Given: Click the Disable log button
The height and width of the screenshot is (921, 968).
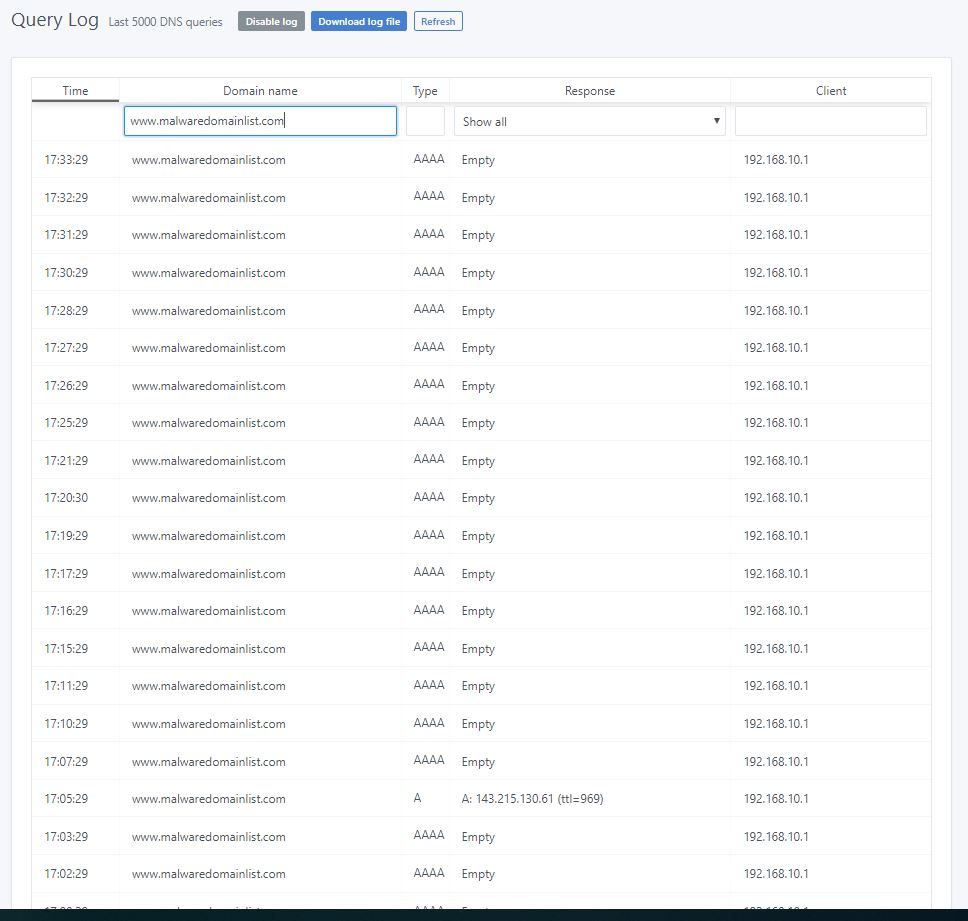Looking at the screenshot, I should pos(270,20).
